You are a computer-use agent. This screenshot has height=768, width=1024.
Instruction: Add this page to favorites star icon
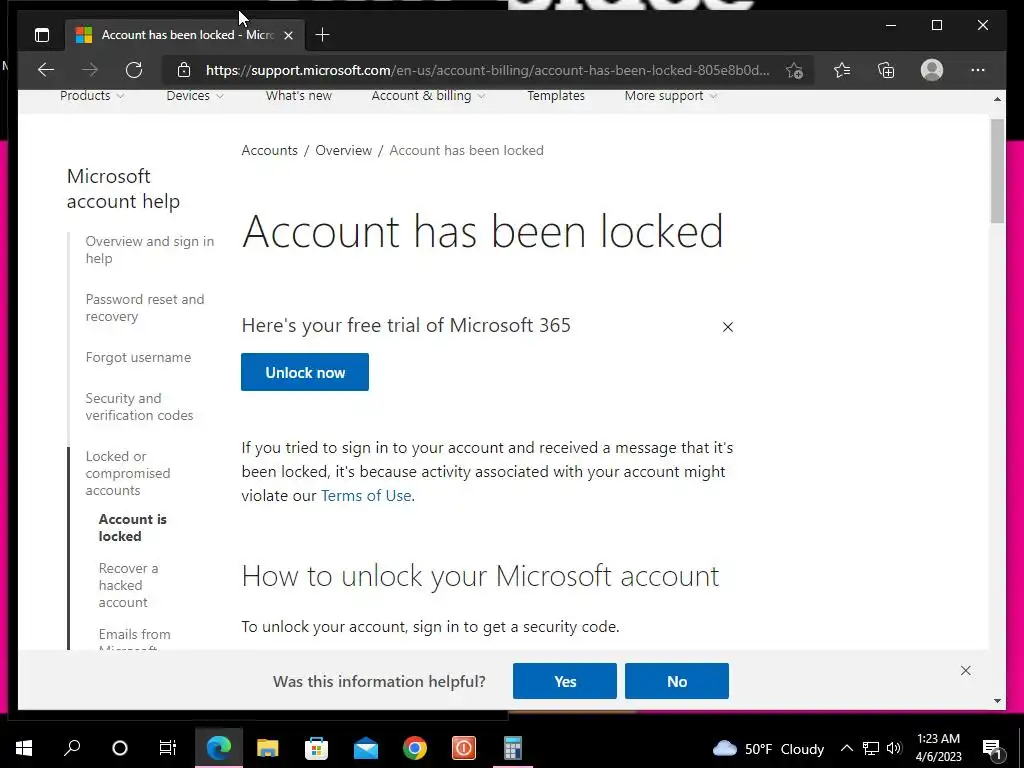click(794, 70)
